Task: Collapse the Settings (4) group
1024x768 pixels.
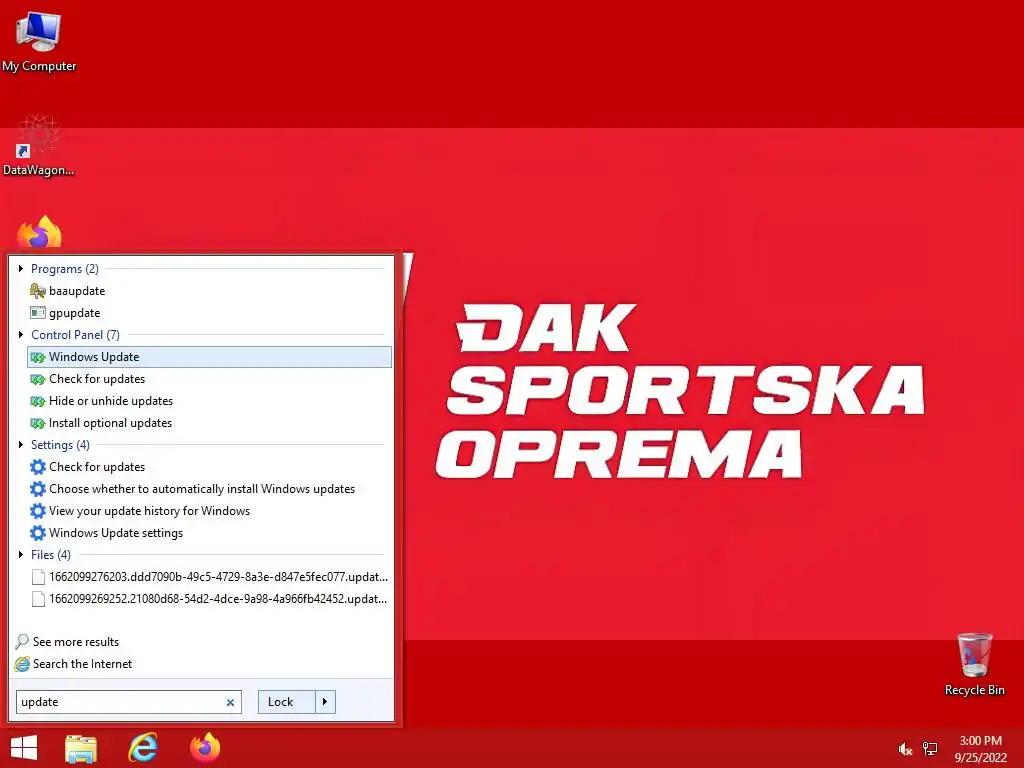Action: click(x=21, y=445)
